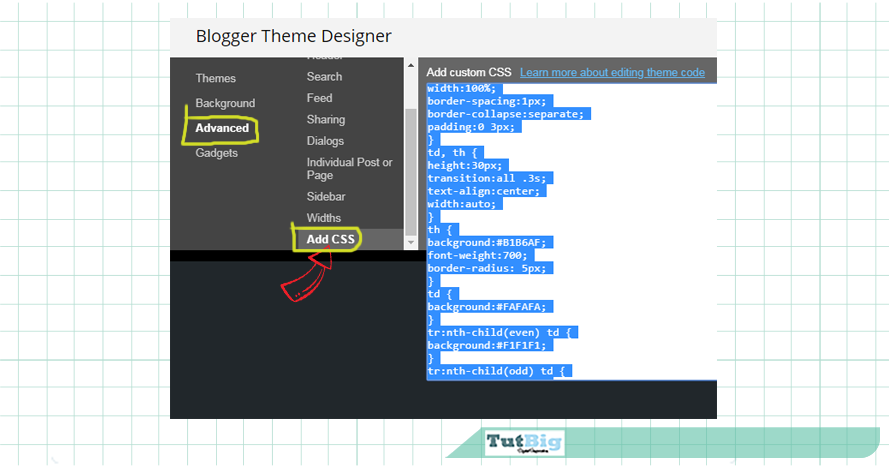Screen dimensions: 889x466
Task: Click the 'font-weight:700;' CSS line
Action: [477, 256]
